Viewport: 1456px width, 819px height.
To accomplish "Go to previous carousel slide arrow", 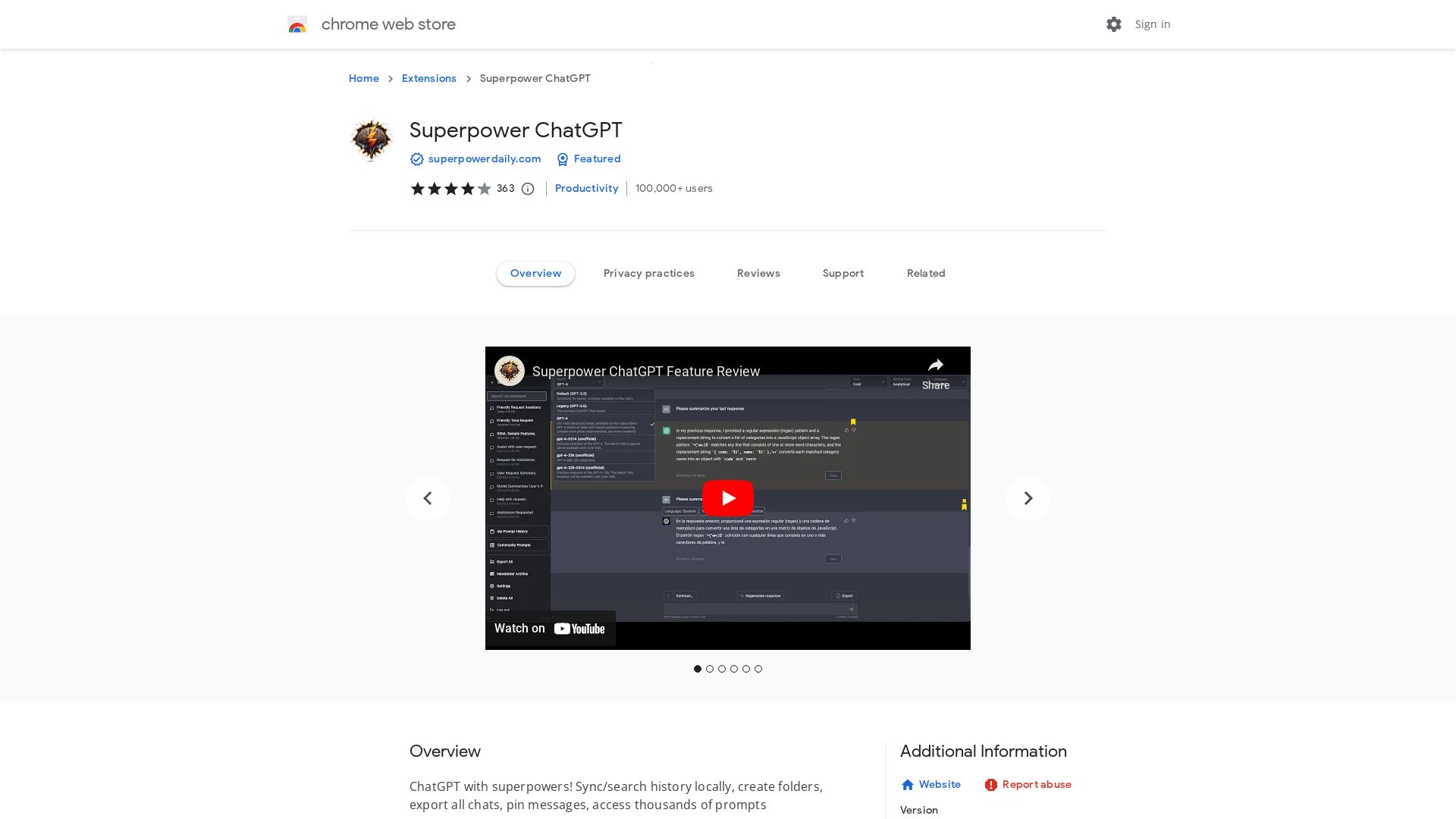I will [427, 497].
